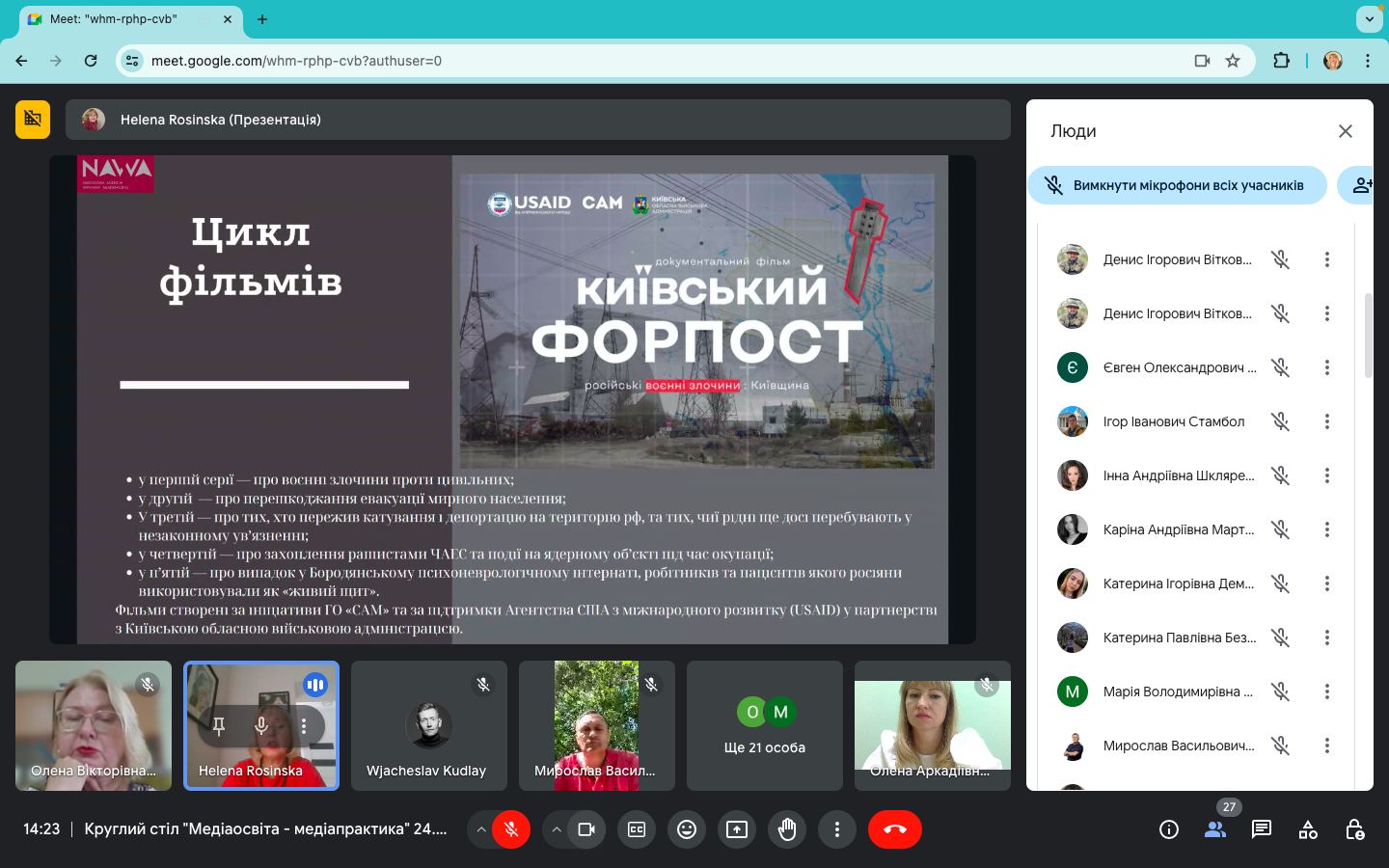
Task: Click the add people icon
Action: coord(1361,185)
